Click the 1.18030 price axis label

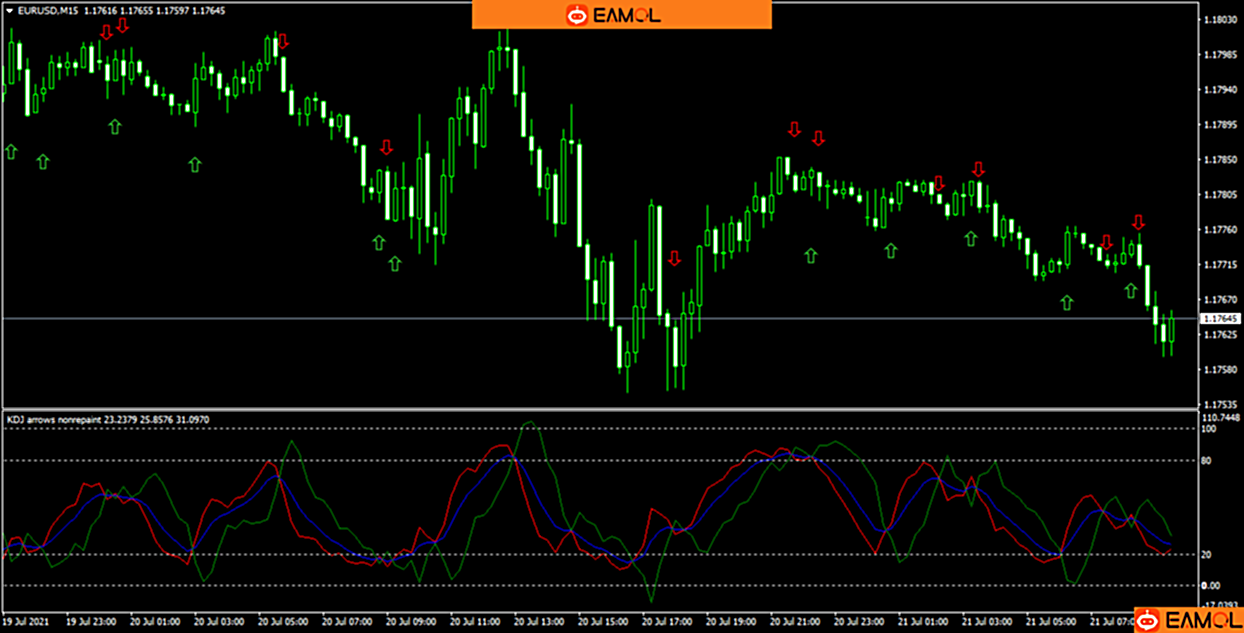click(x=1220, y=20)
